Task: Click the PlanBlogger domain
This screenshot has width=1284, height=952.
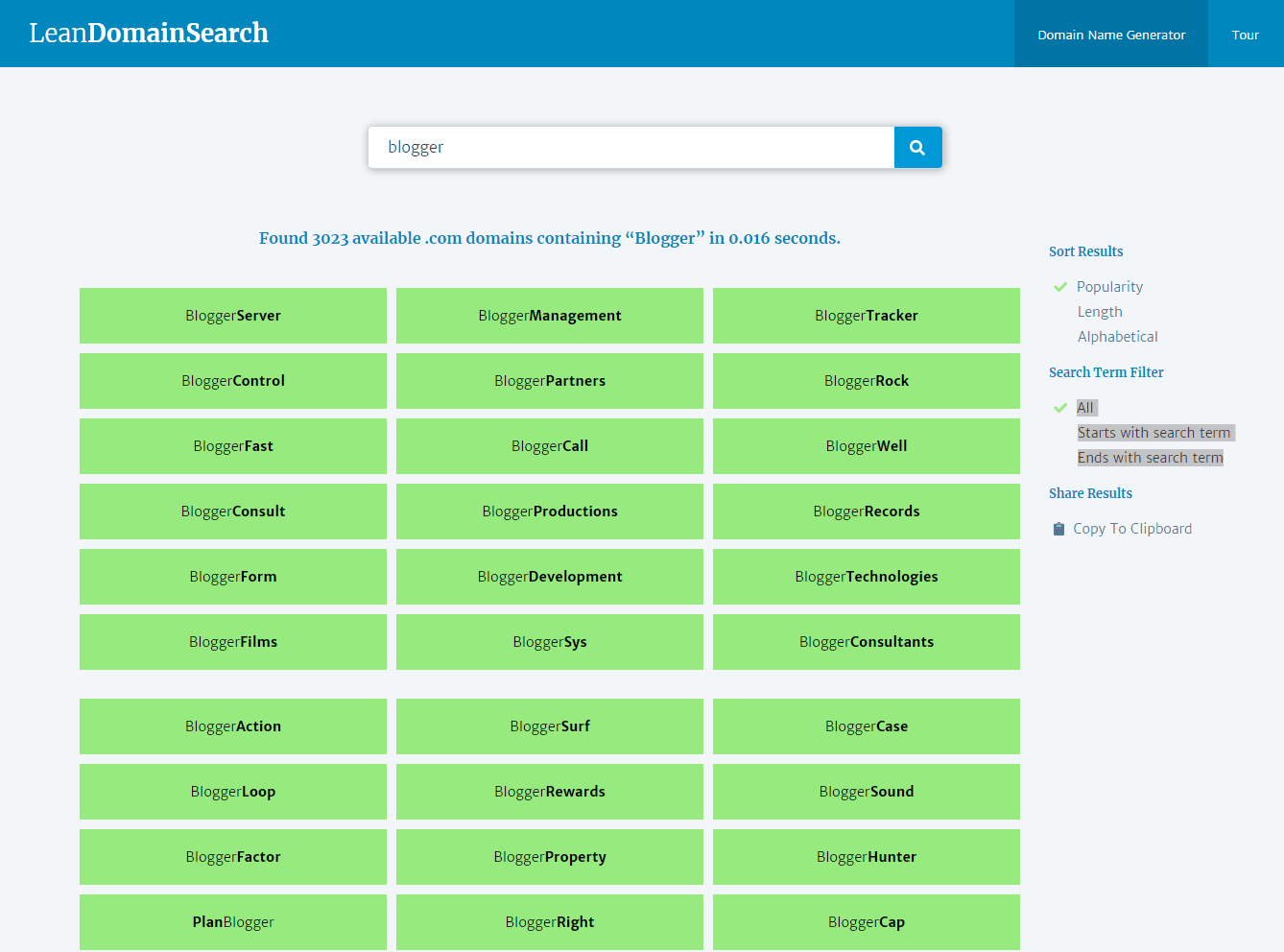Action: coord(233,922)
